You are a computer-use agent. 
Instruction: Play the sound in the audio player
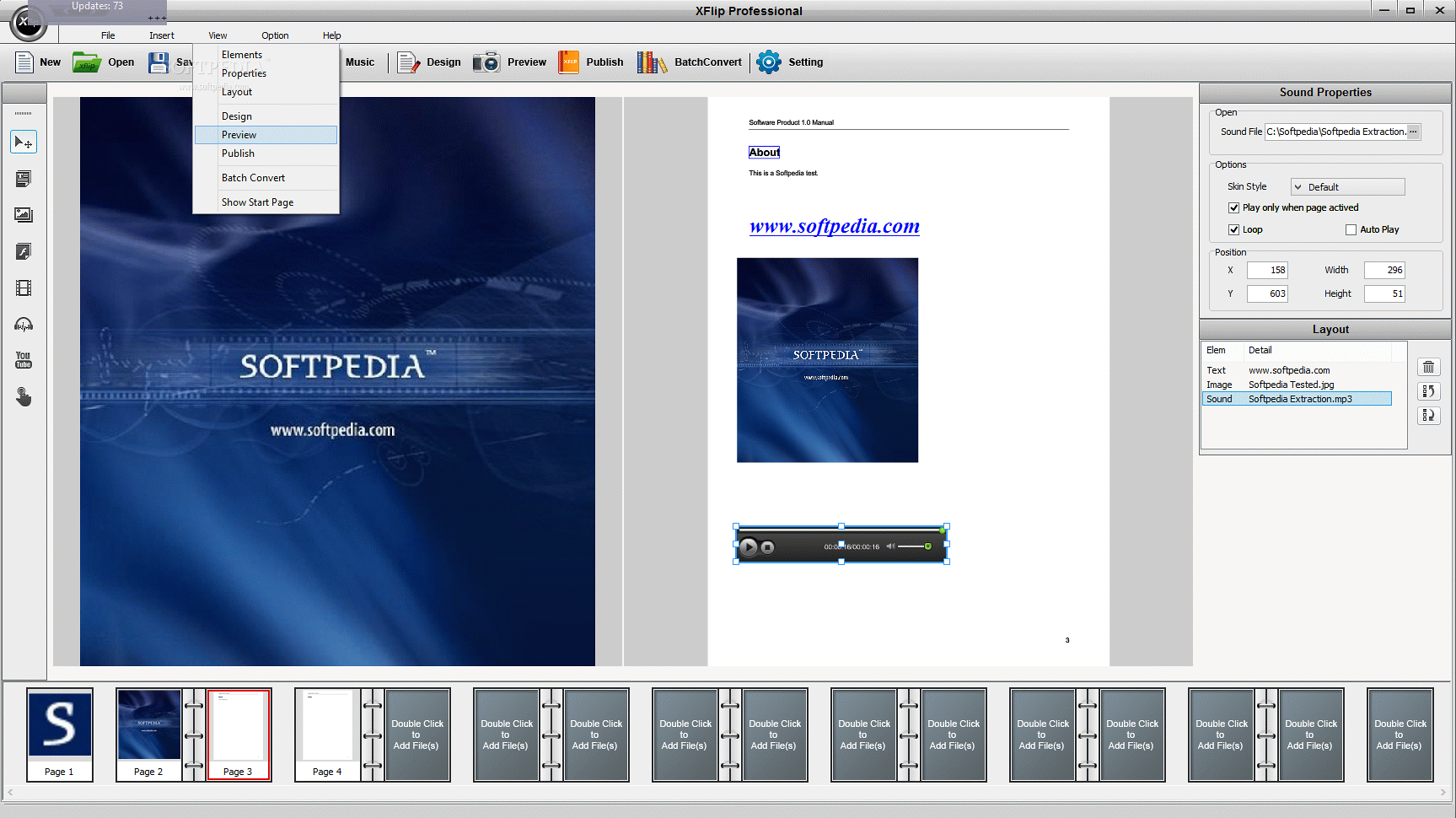click(749, 546)
